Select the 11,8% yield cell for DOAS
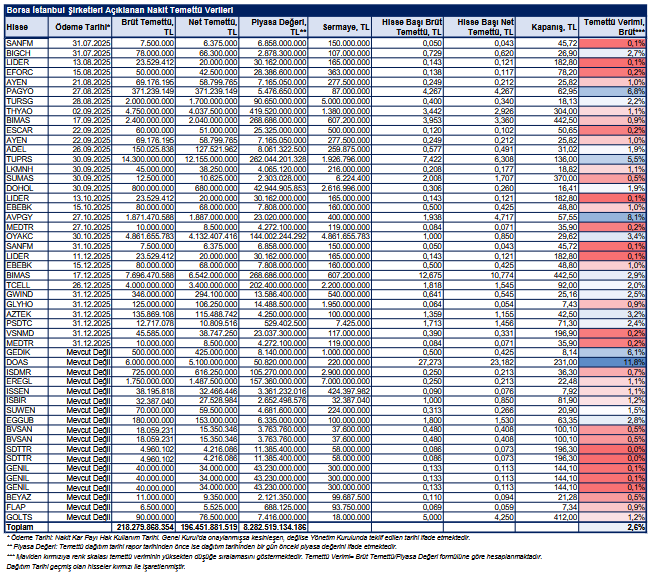This screenshot has width=661, height=573. pyautogui.click(x=613, y=362)
